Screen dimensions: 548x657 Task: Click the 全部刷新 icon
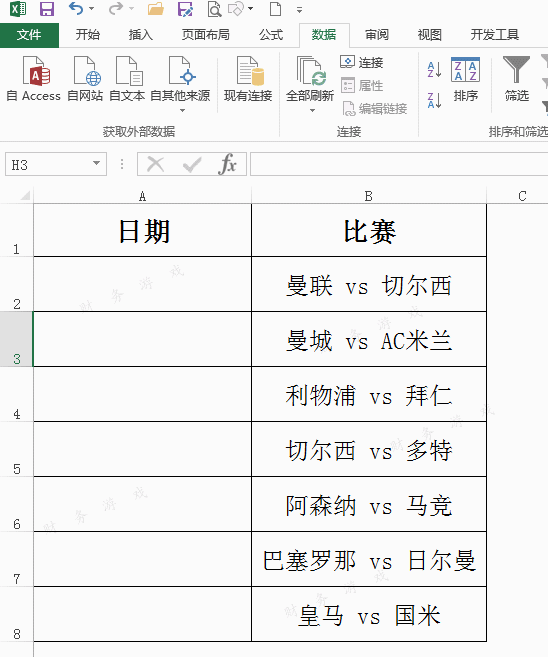tap(310, 71)
